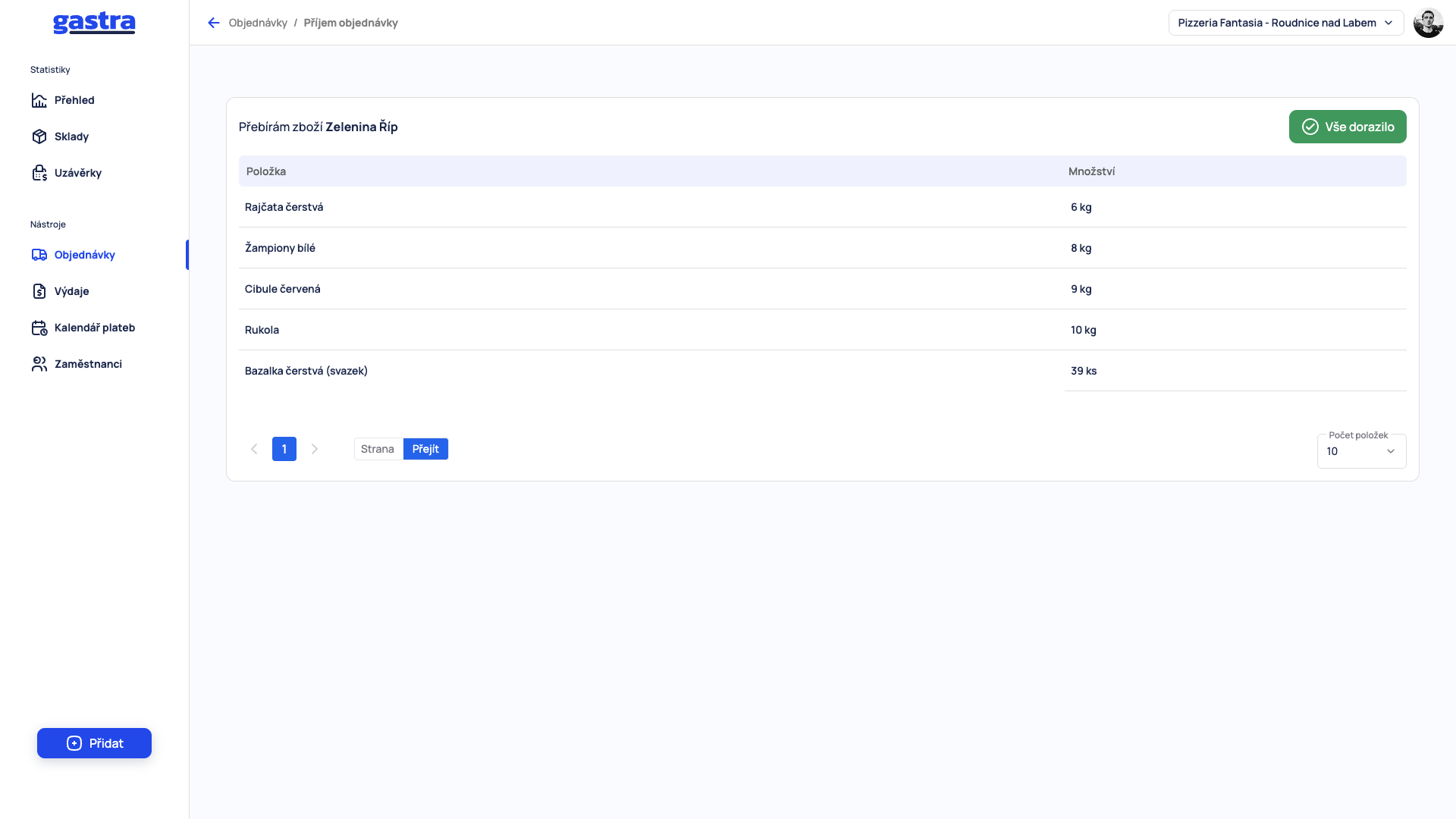Image resolution: width=1456 pixels, height=819 pixels.
Task: Click the Kalendář plateb calendar icon
Action: click(x=39, y=328)
